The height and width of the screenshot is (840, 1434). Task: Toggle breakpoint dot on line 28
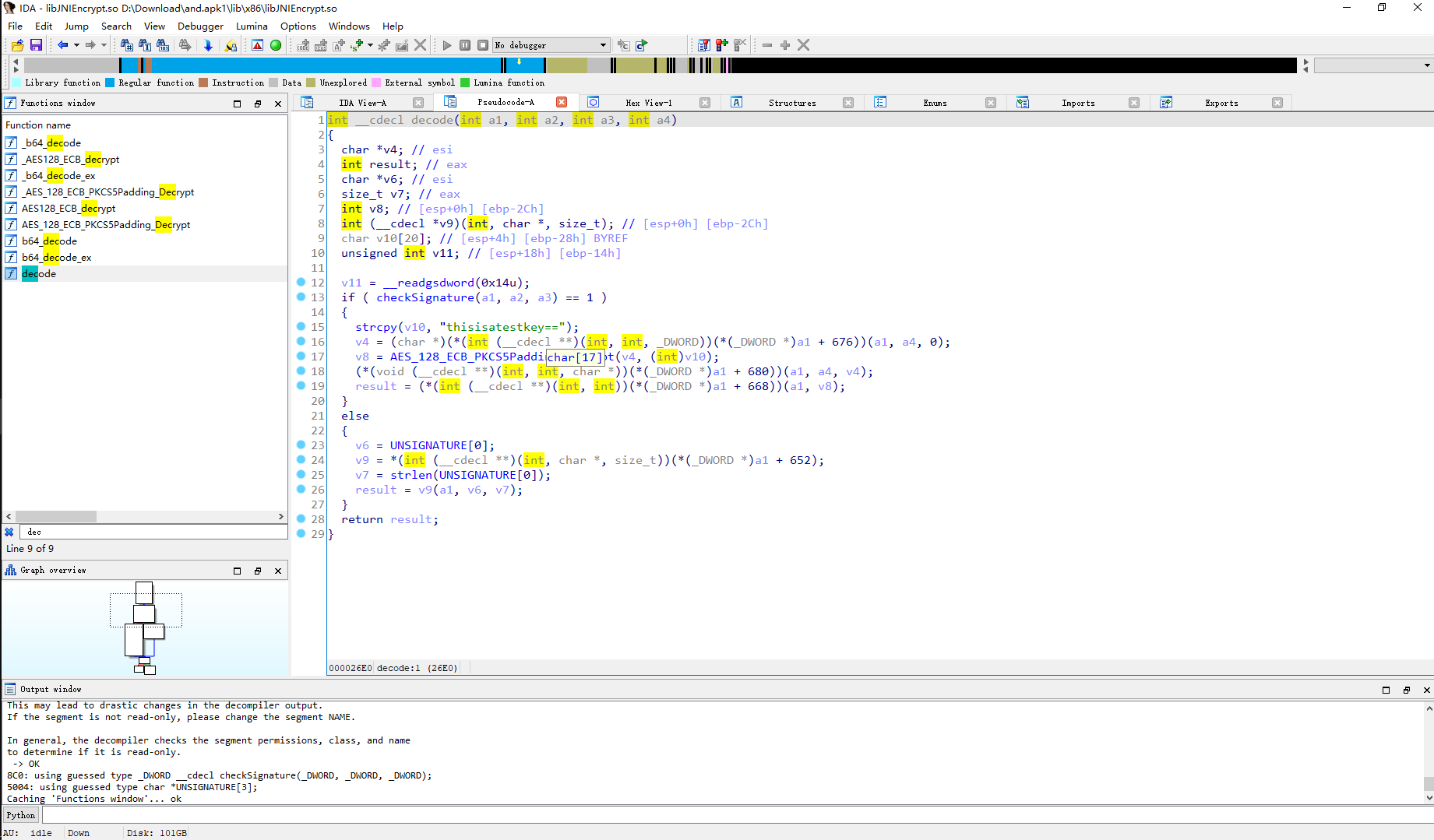(x=301, y=519)
